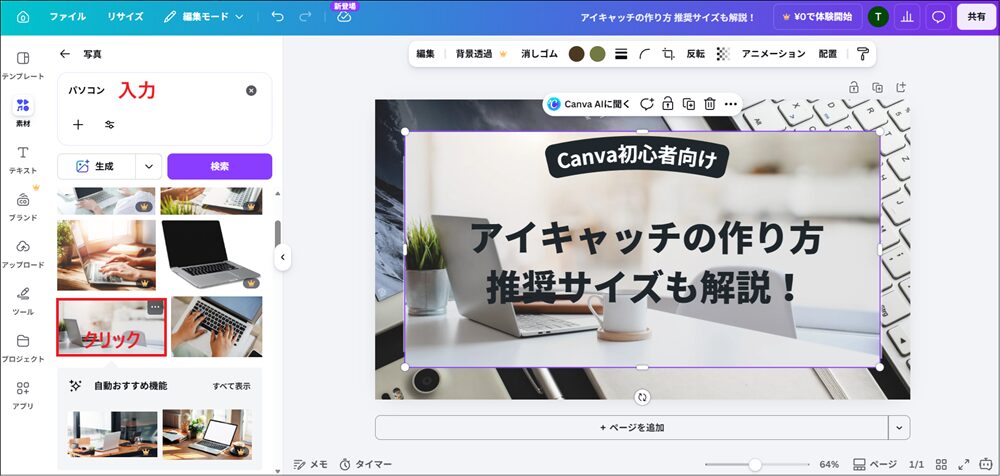Open the border style lines icon
This screenshot has width=1000, height=476.
click(621, 54)
